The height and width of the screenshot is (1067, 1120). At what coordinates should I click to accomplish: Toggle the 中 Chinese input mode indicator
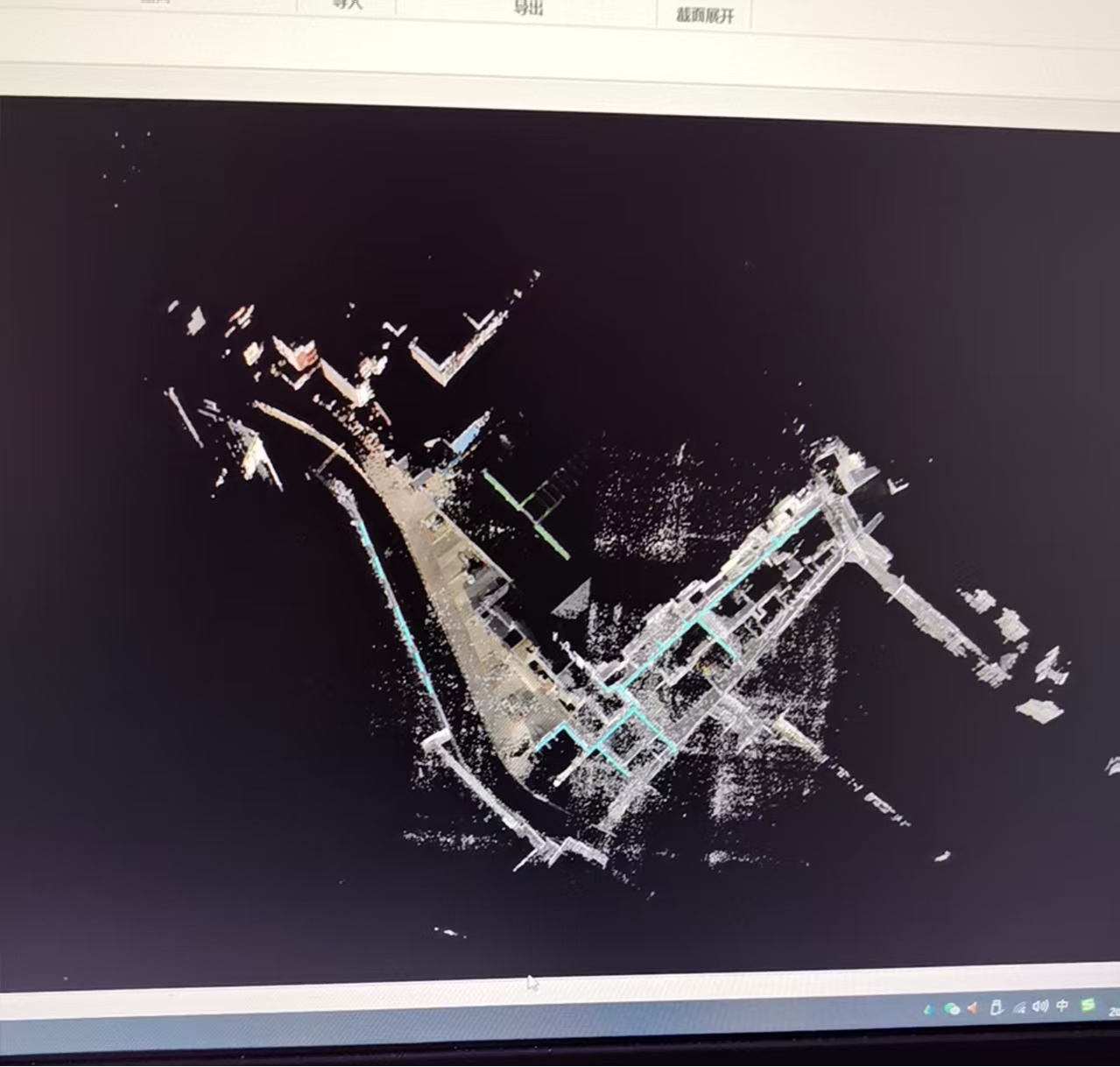(x=1062, y=1006)
